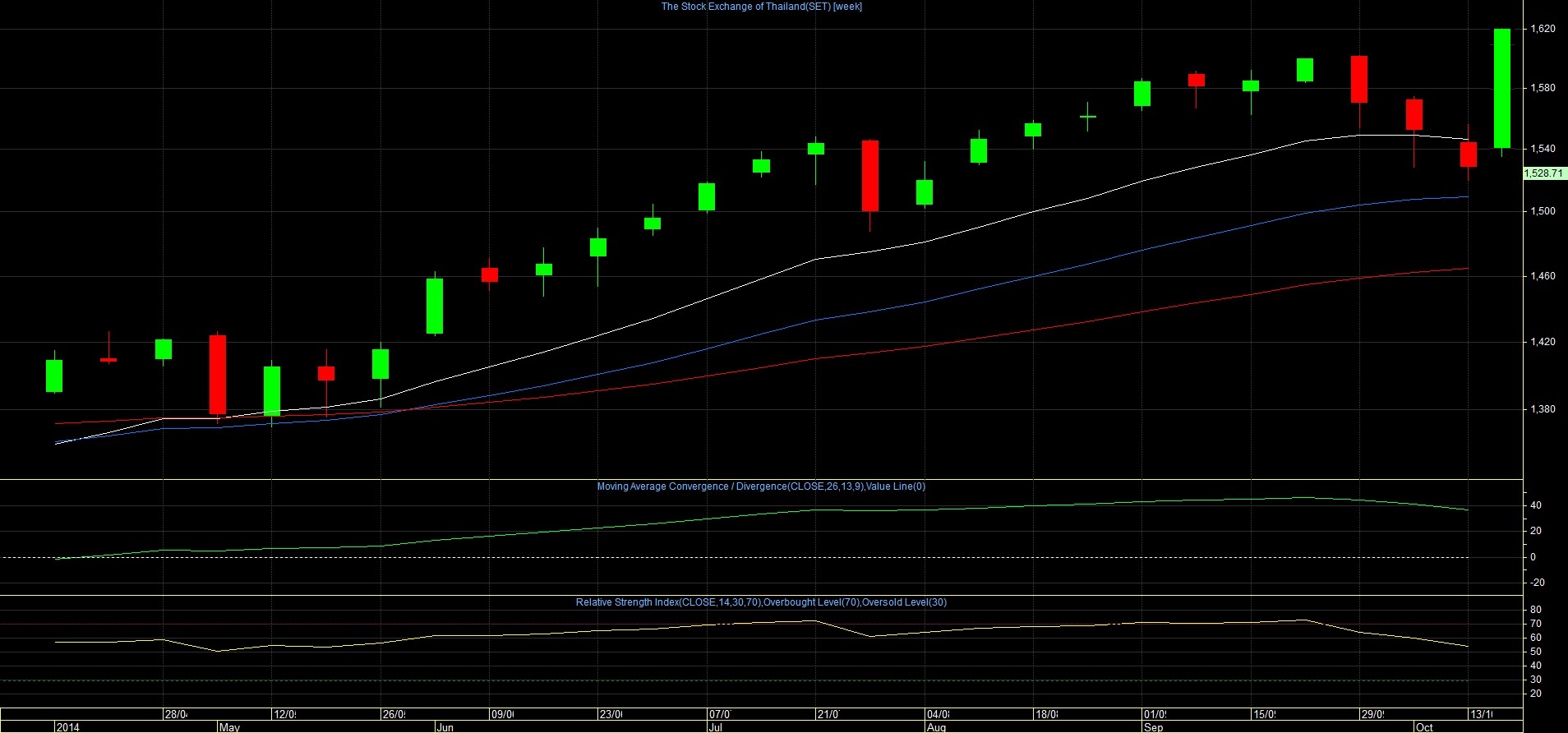Screen dimensions: 1568x733
Task: Click the date label beginning 28/0 on the time axis
Action: pos(176,714)
